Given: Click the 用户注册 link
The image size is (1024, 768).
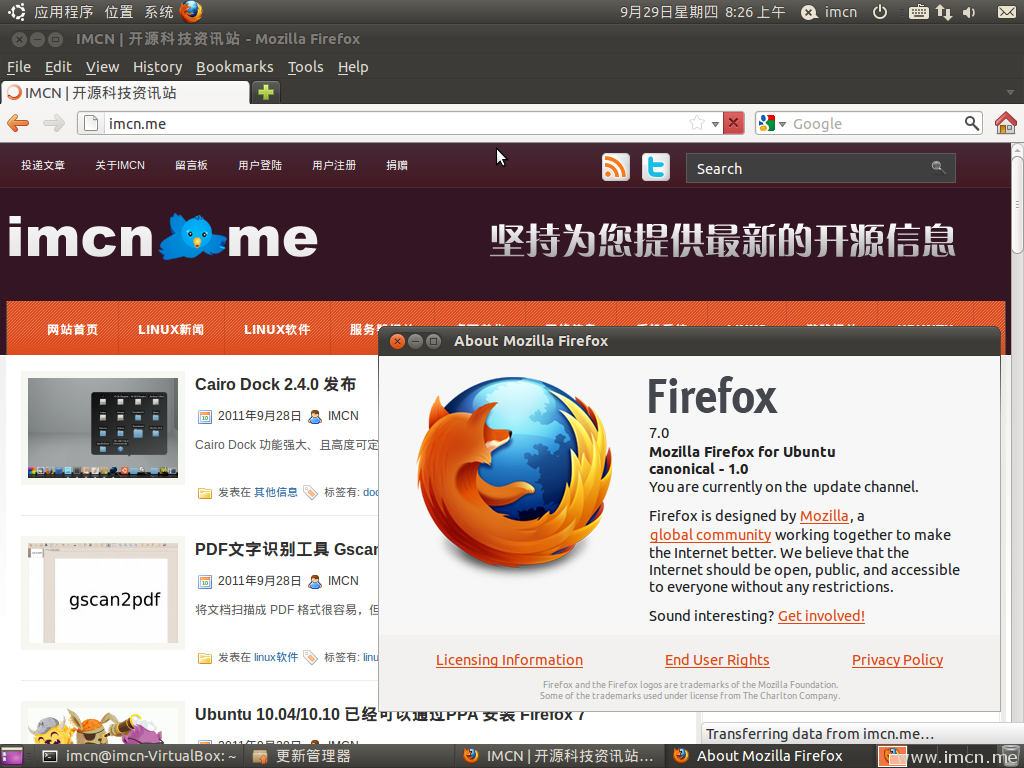Looking at the screenshot, I should click(334, 165).
